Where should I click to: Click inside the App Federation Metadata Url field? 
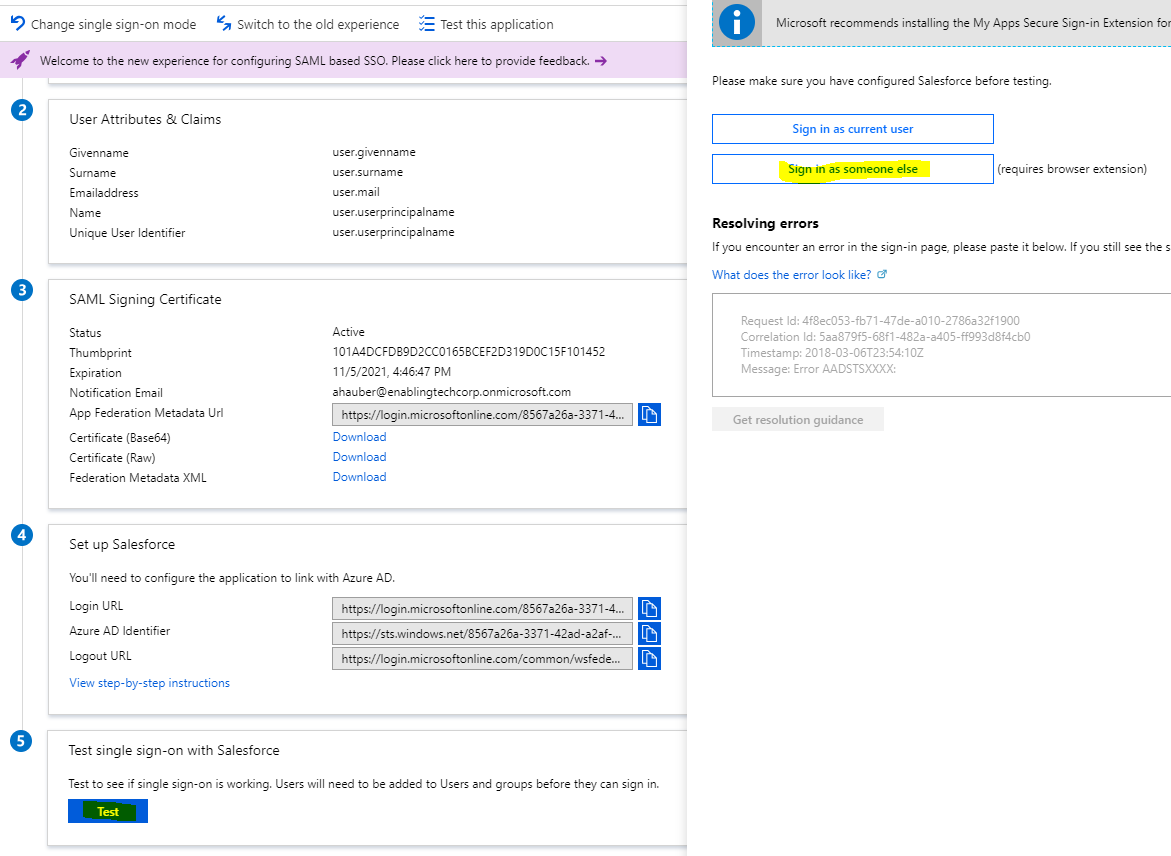pos(482,415)
